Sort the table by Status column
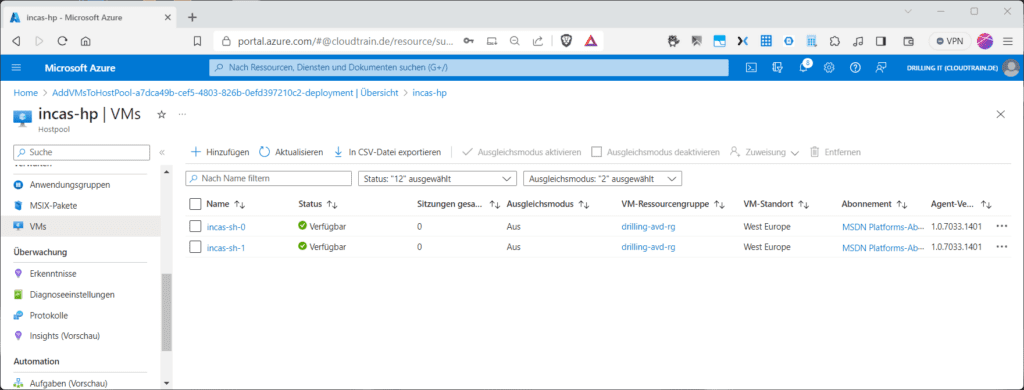Image resolution: width=1024 pixels, height=390 pixels. coord(317,204)
